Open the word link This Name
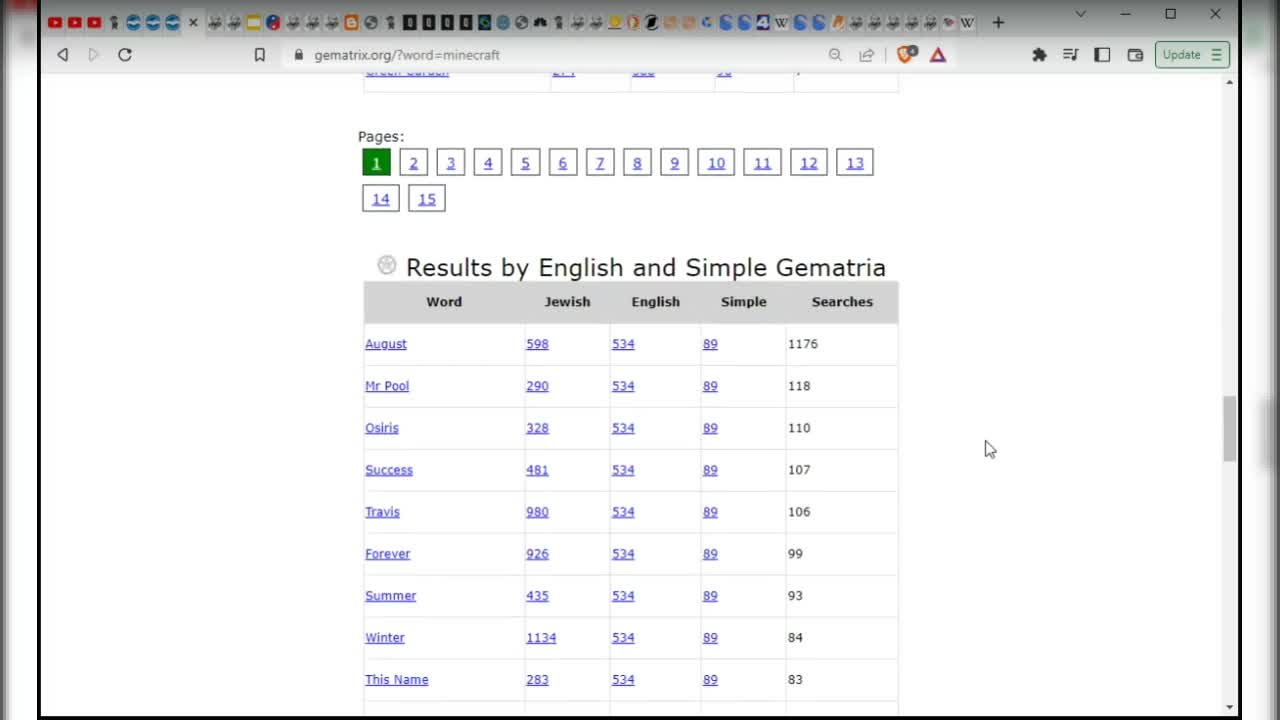This screenshot has height=720, width=1280. pyautogui.click(x=397, y=680)
